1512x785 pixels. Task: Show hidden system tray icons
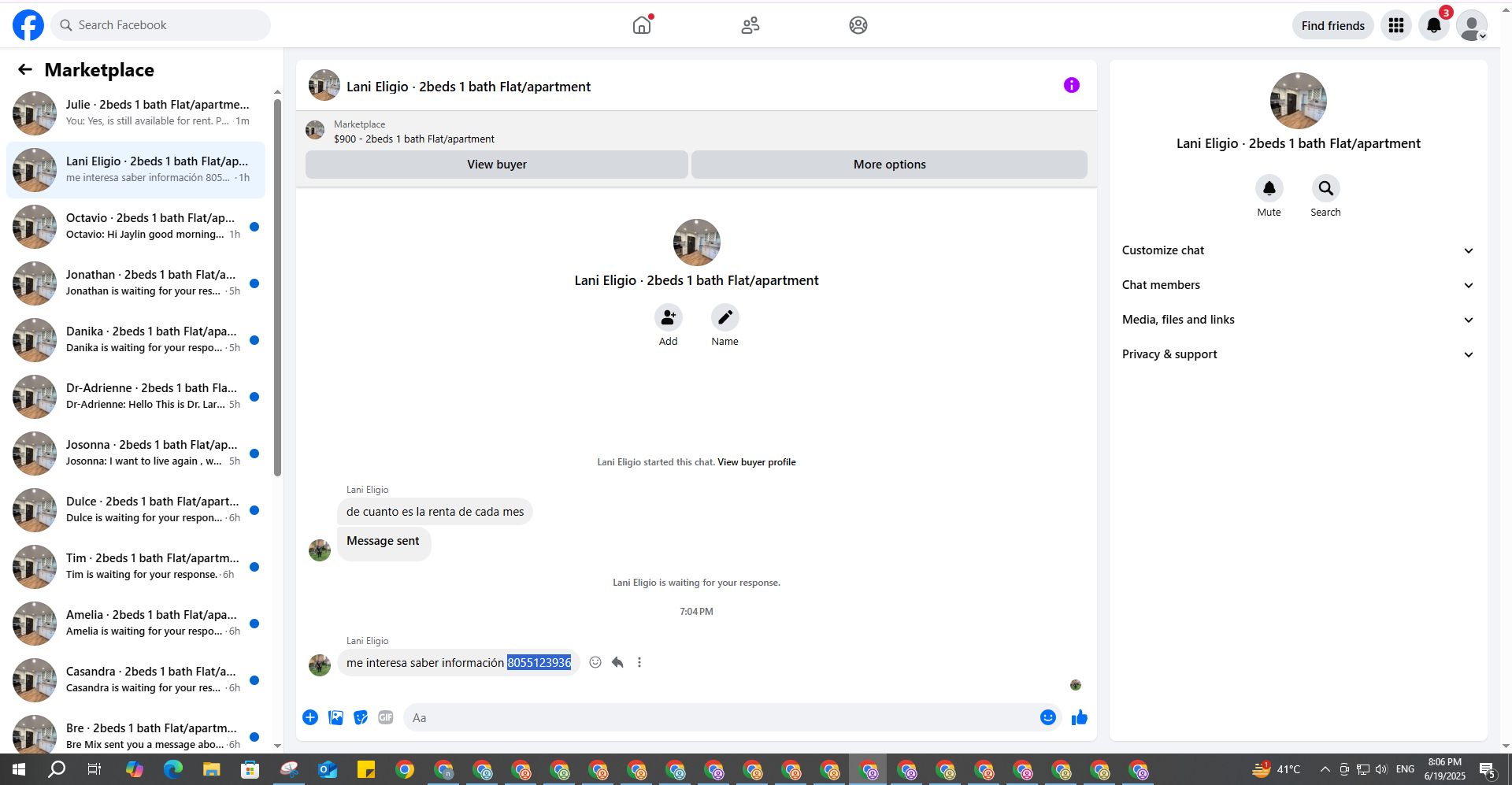click(1325, 769)
